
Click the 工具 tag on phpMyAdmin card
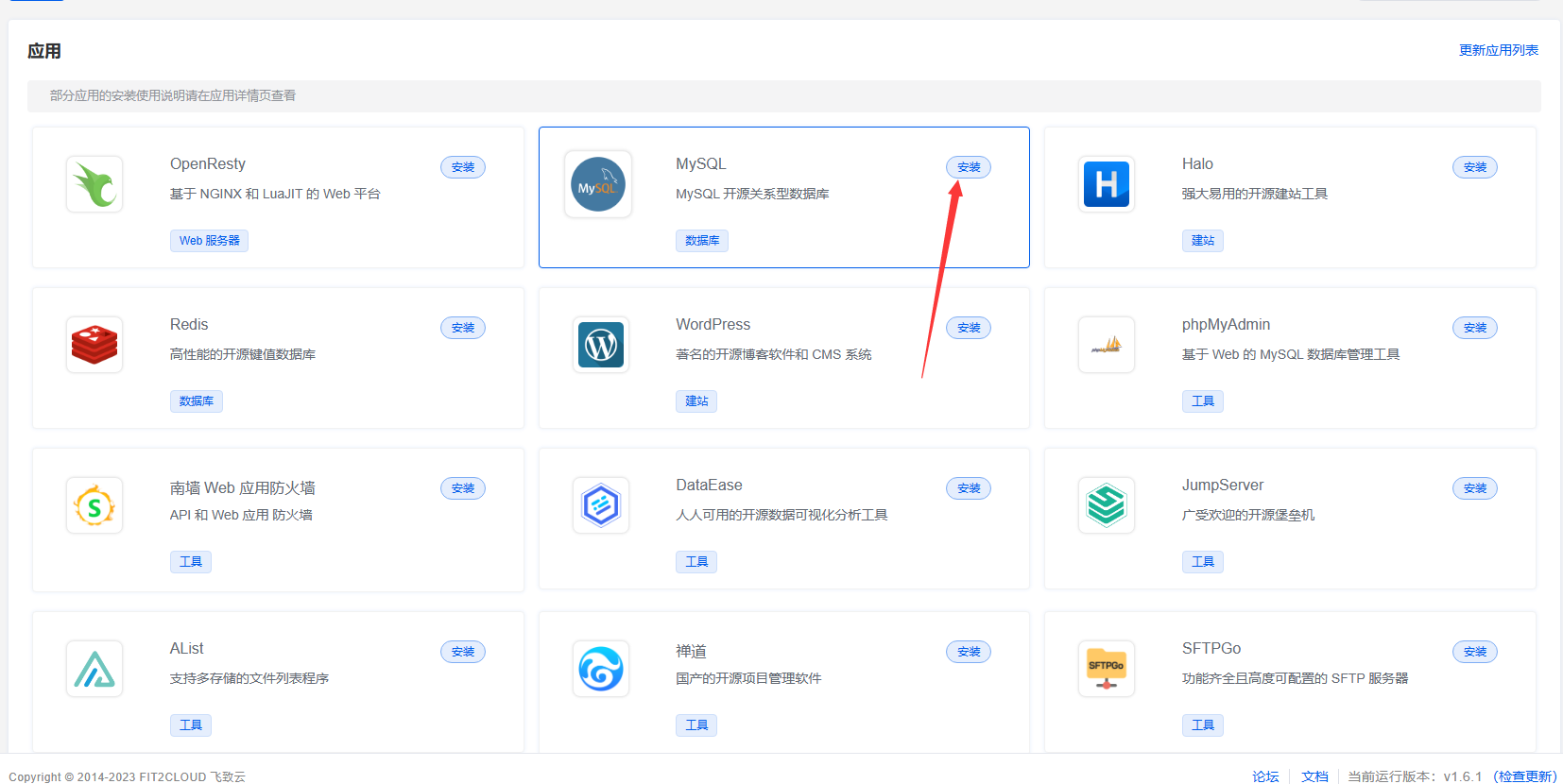1203,401
